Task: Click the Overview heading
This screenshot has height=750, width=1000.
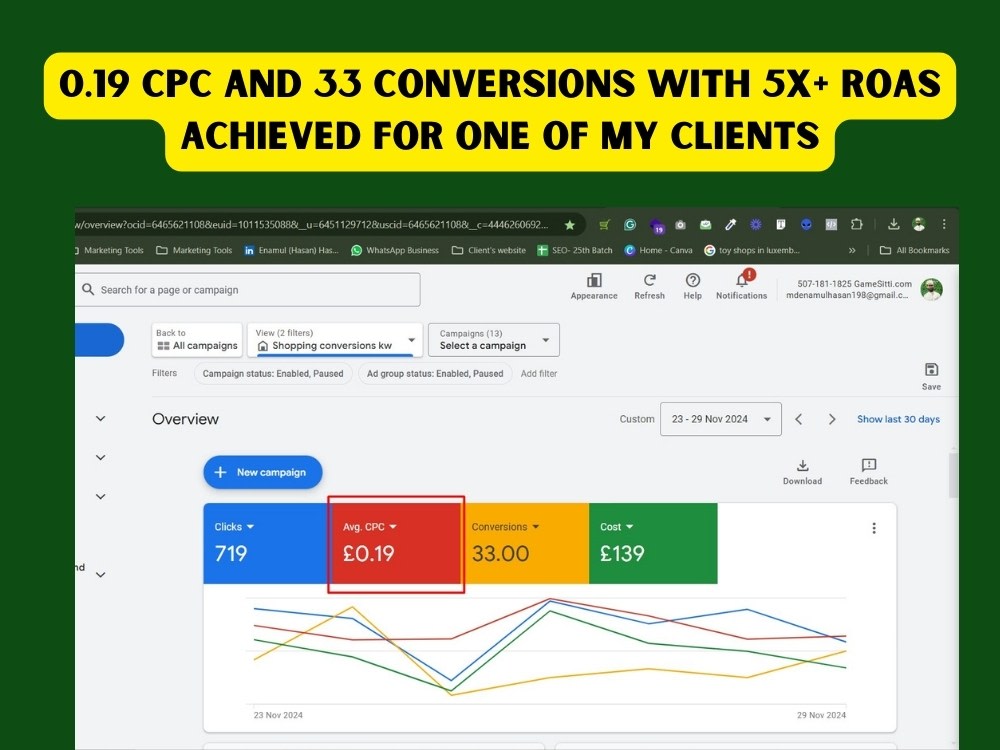Action: pos(185,419)
